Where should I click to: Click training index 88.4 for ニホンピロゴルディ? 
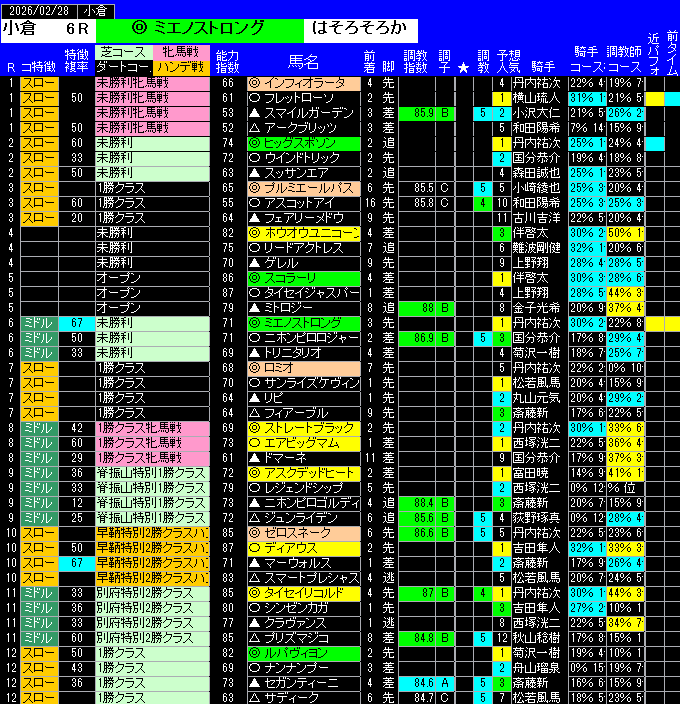[417, 503]
